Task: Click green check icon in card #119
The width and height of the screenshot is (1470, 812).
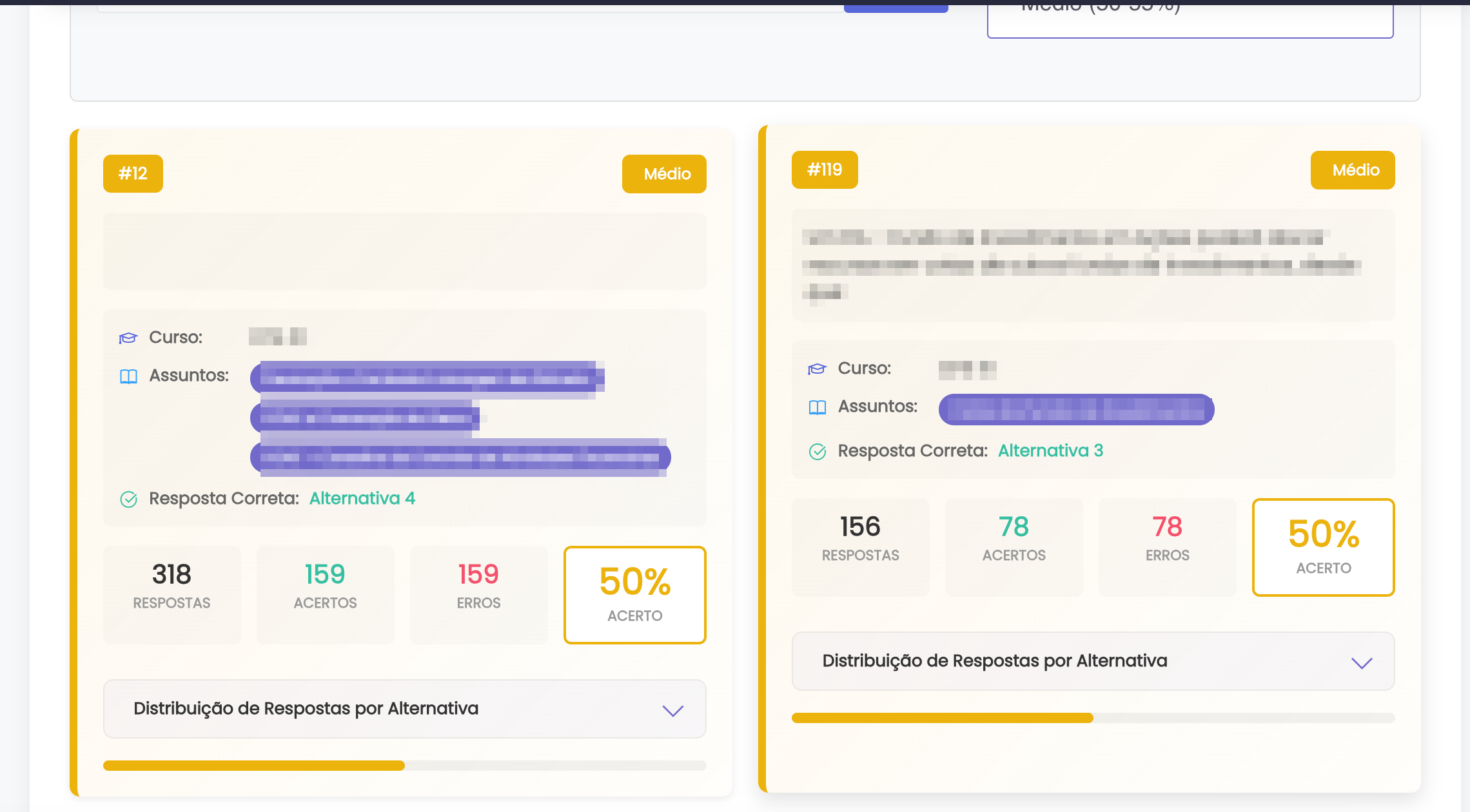Action: click(x=817, y=452)
